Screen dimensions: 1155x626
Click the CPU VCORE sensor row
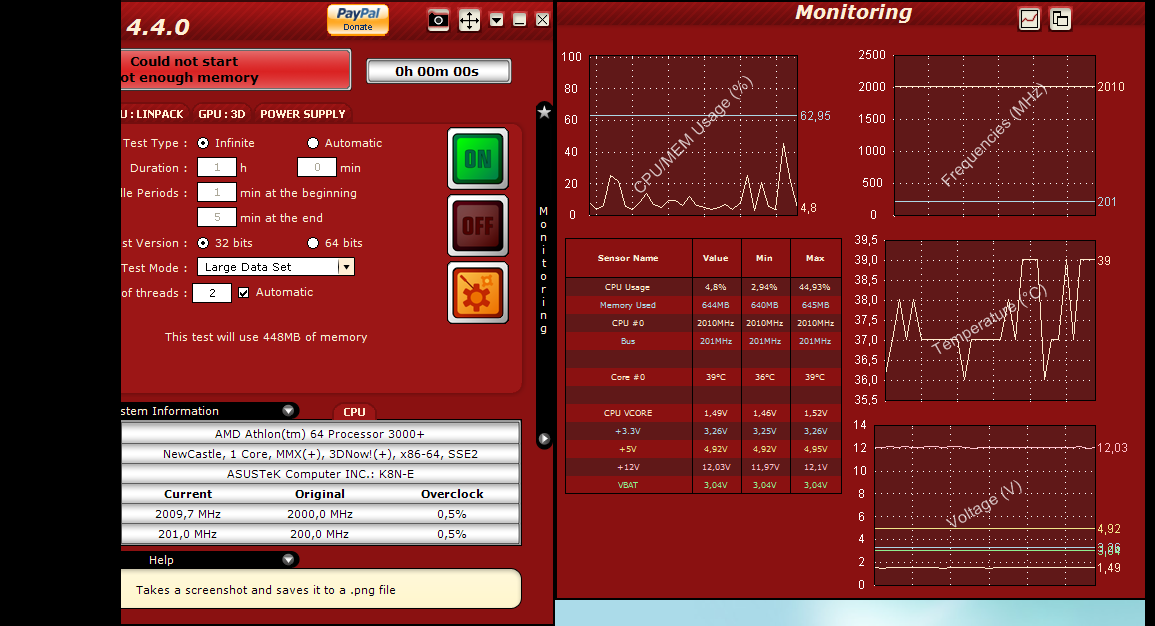pos(703,413)
